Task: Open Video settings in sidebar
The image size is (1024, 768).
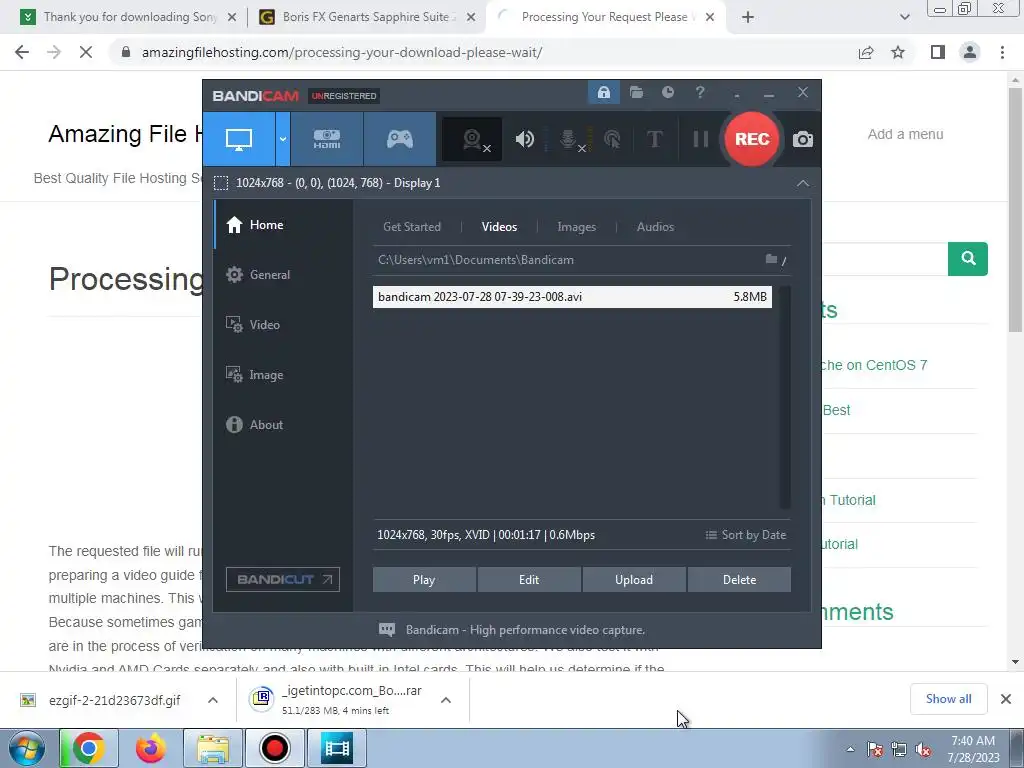Action: (x=284, y=325)
